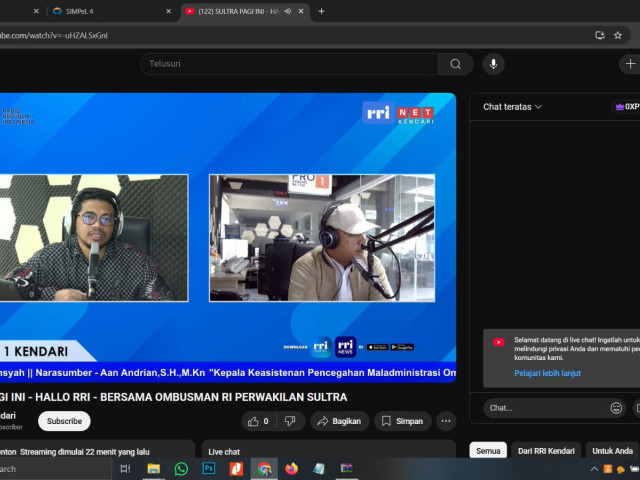Click inside the Telusuri search field
Image resolution: width=640 pixels, height=480 pixels.
289,64
